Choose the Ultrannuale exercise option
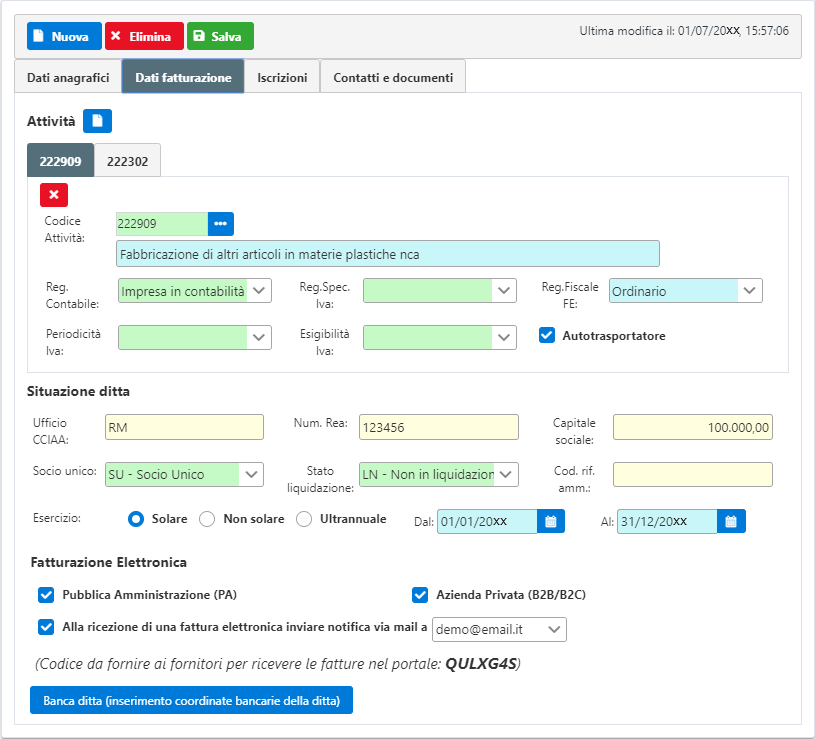Viewport: 815px width, 739px height. pyautogui.click(x=305, y=519)
